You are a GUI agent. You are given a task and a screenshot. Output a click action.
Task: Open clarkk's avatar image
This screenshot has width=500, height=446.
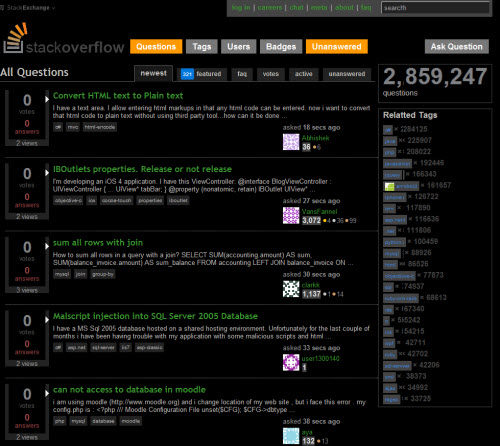(x=291, y=289)
